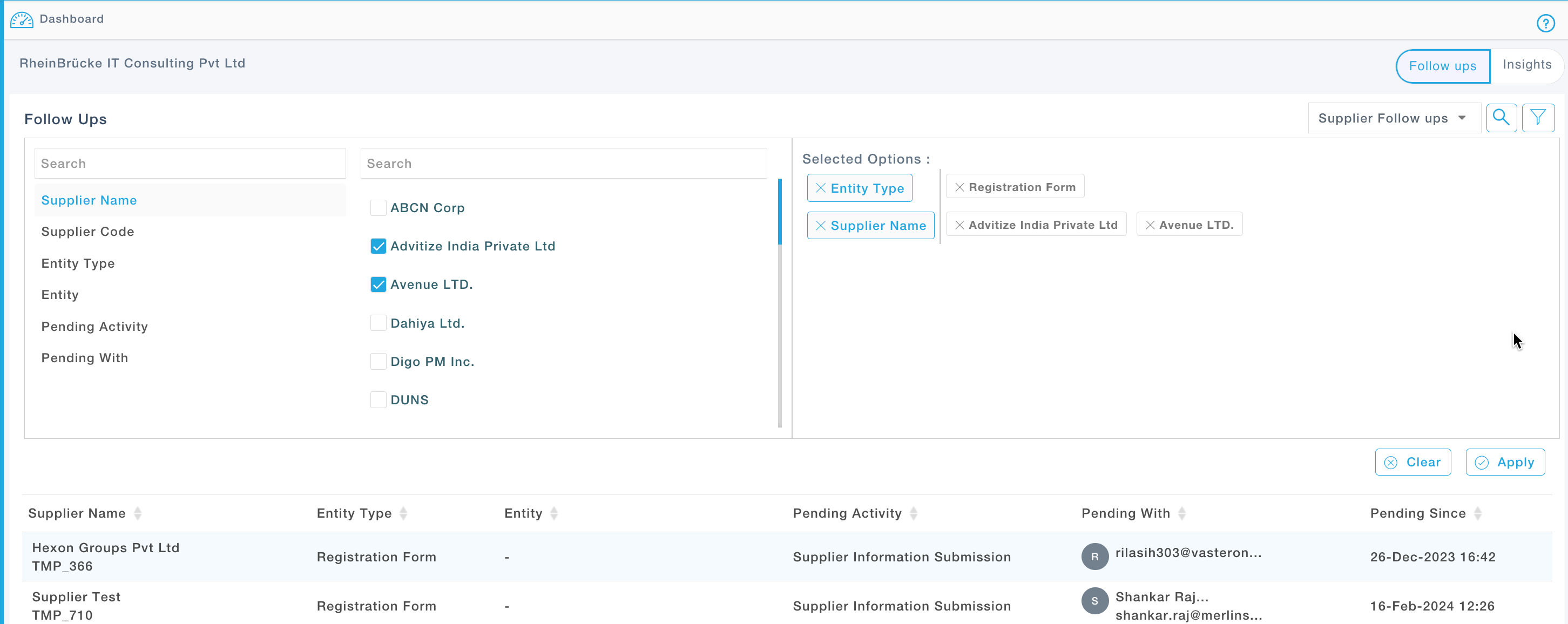Open the help question mark icon
Screen dimensions: 1568x624
[x=1545, y=24]
